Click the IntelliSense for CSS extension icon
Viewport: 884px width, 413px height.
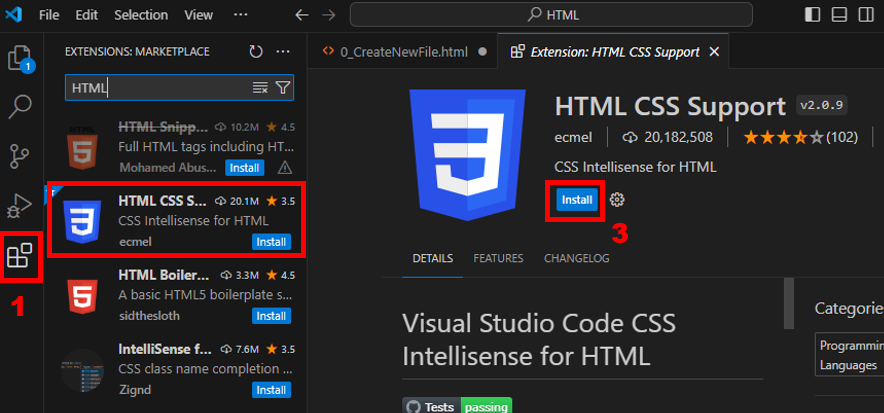82,371
